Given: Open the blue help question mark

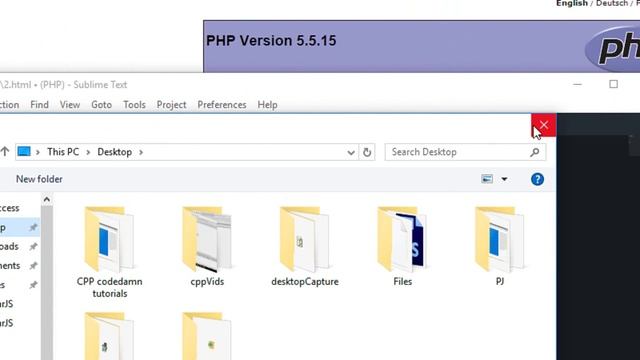Looking at the screenshot, I should [537, 179].
